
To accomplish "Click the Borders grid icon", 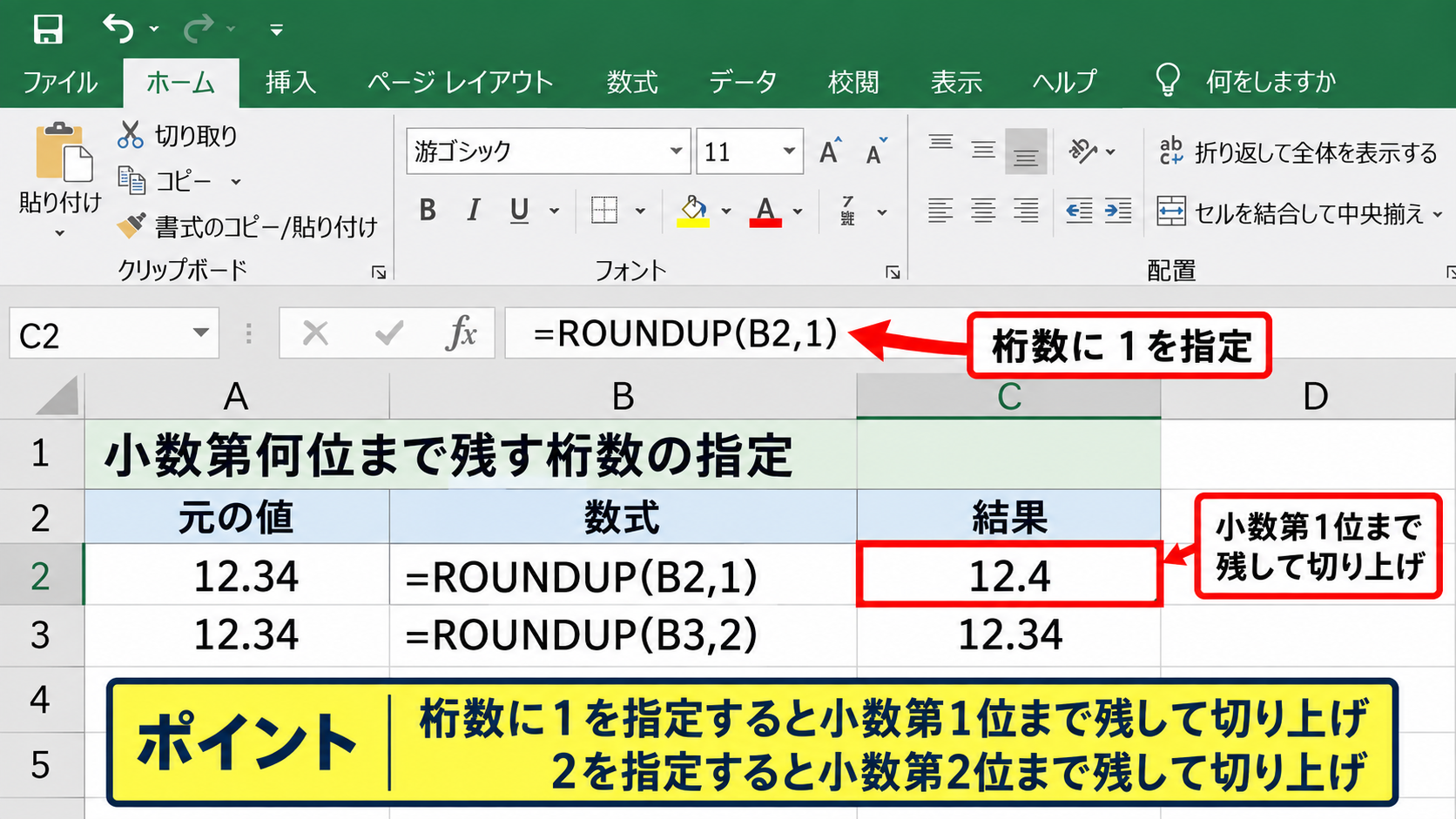I will [x=604, y=211].
